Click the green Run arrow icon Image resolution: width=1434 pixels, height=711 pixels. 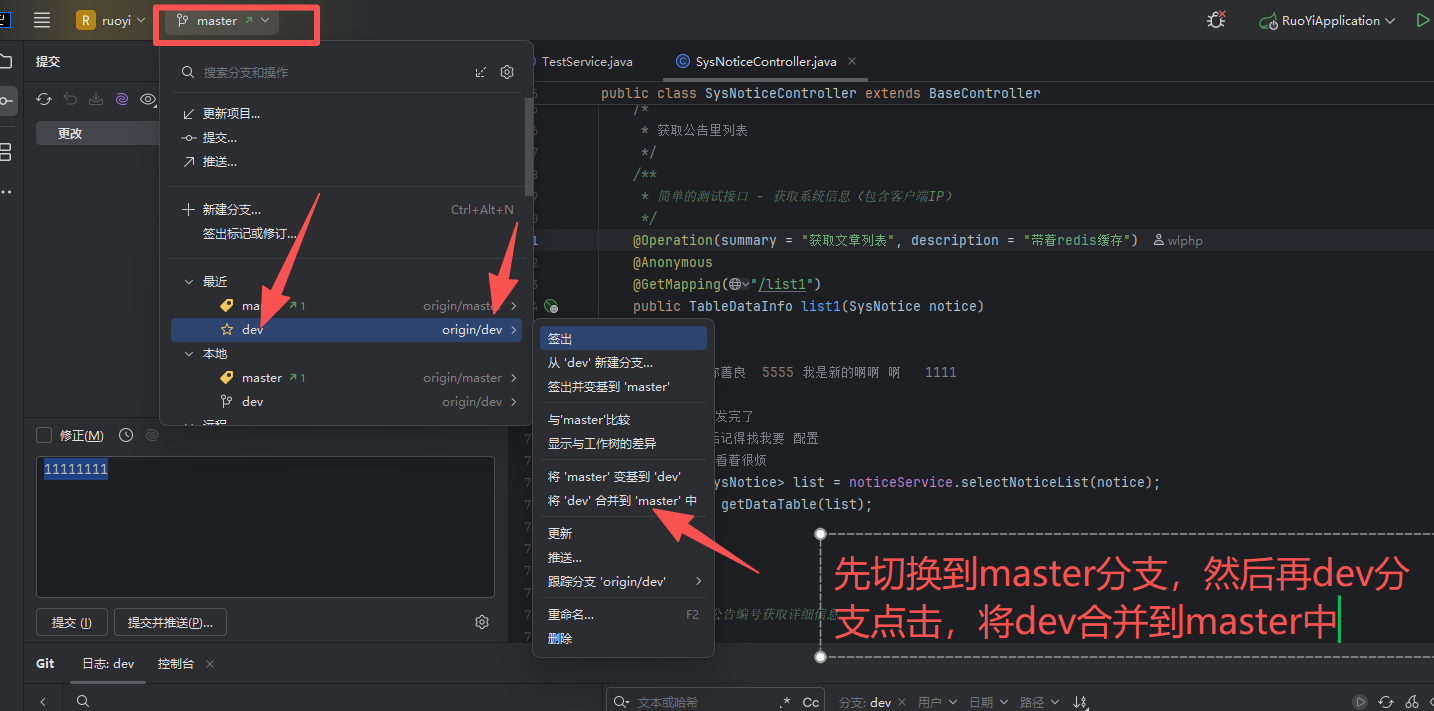(x=1422, y=20)
